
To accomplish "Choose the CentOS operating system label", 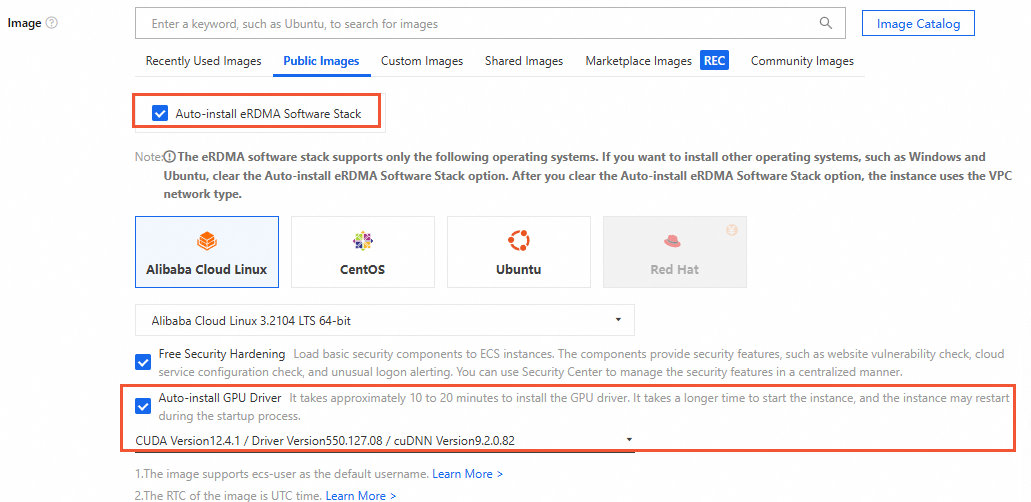I will coord(363,270).
